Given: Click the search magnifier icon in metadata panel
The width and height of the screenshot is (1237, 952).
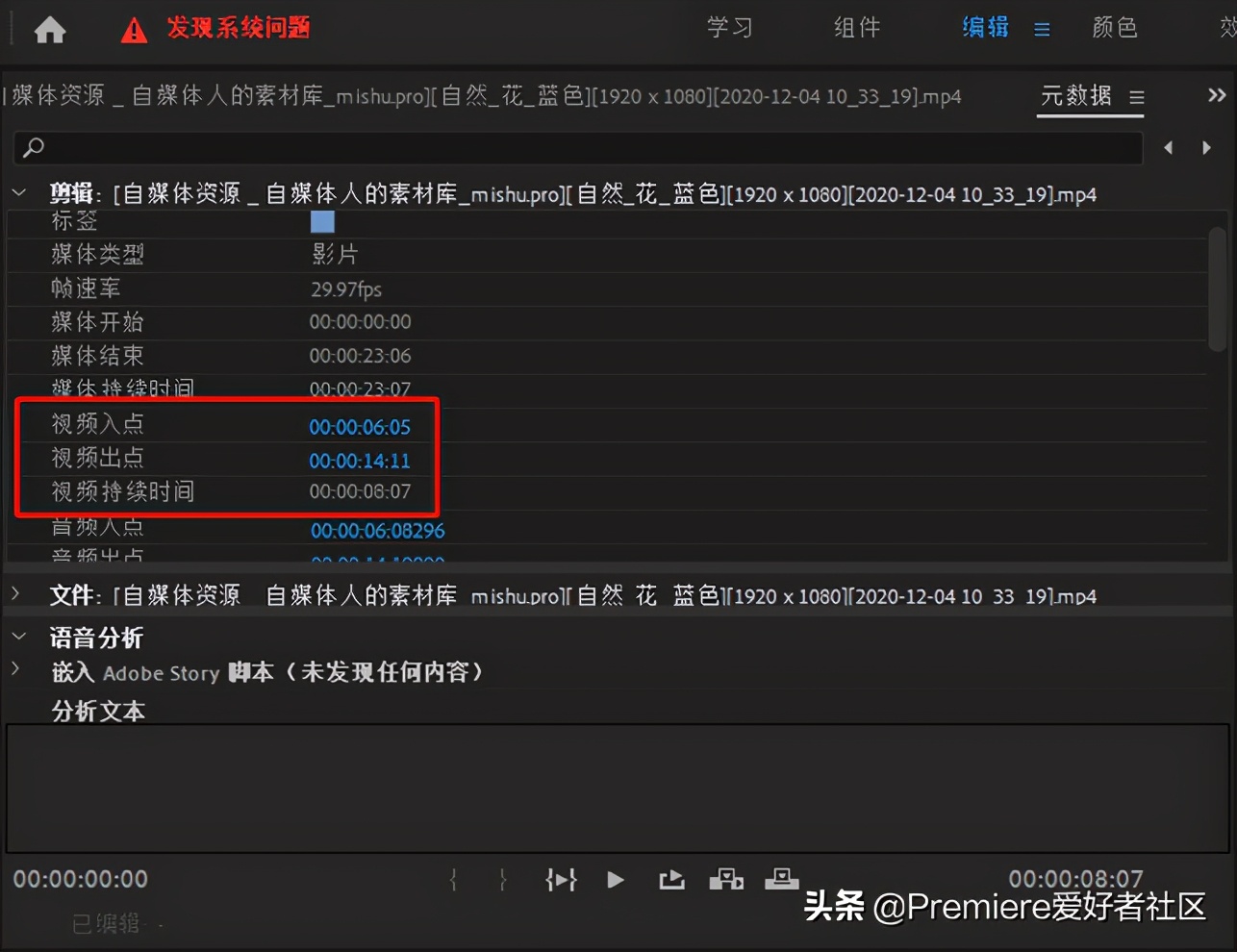Looking at the screenshot, I should (32, 148).
